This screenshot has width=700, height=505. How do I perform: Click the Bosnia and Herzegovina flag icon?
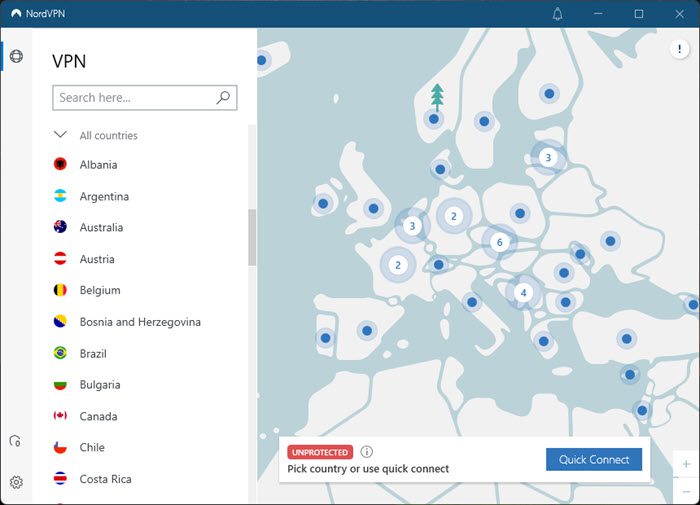tap(60, 321)
